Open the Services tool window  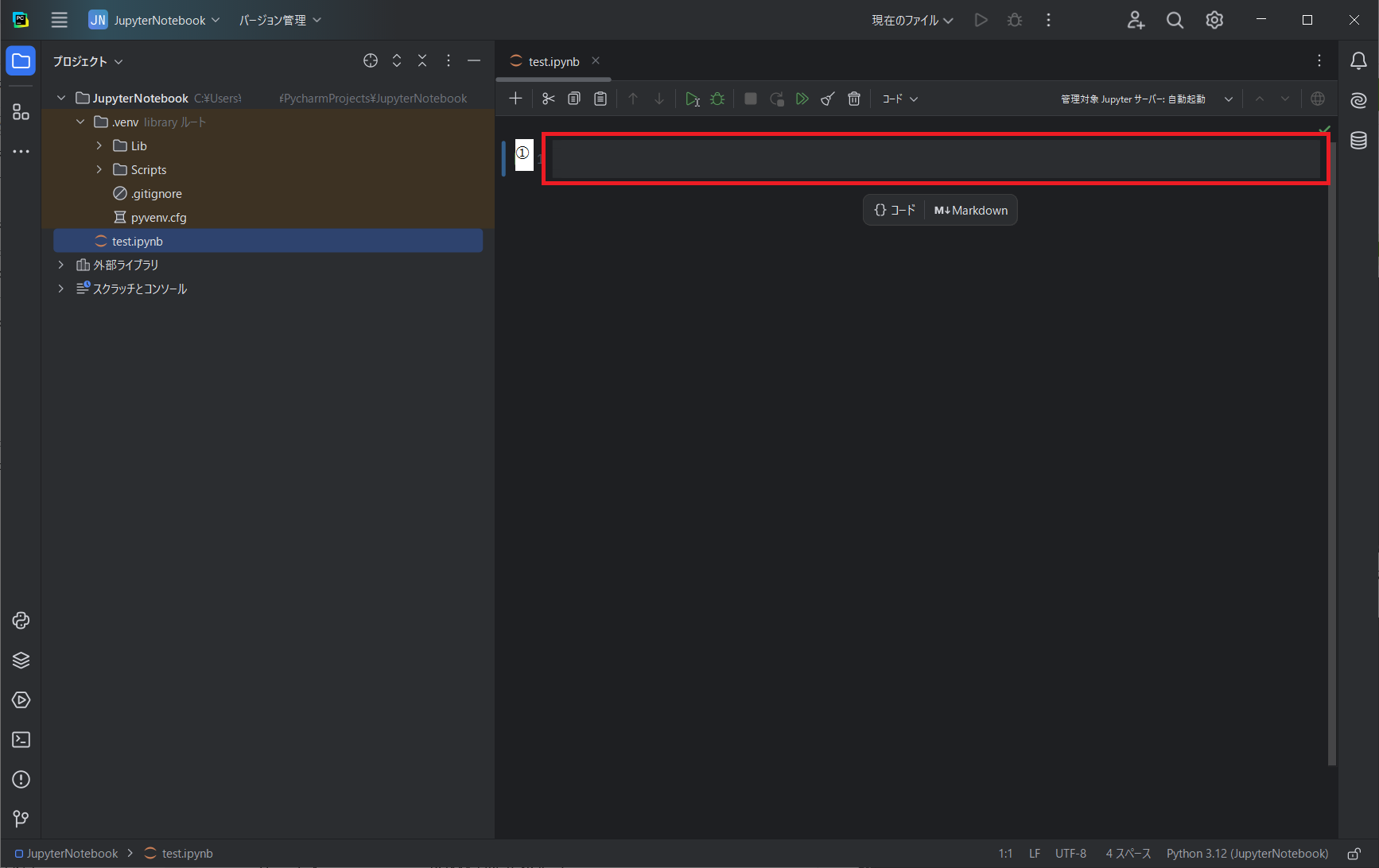click(x=21, y=700)
